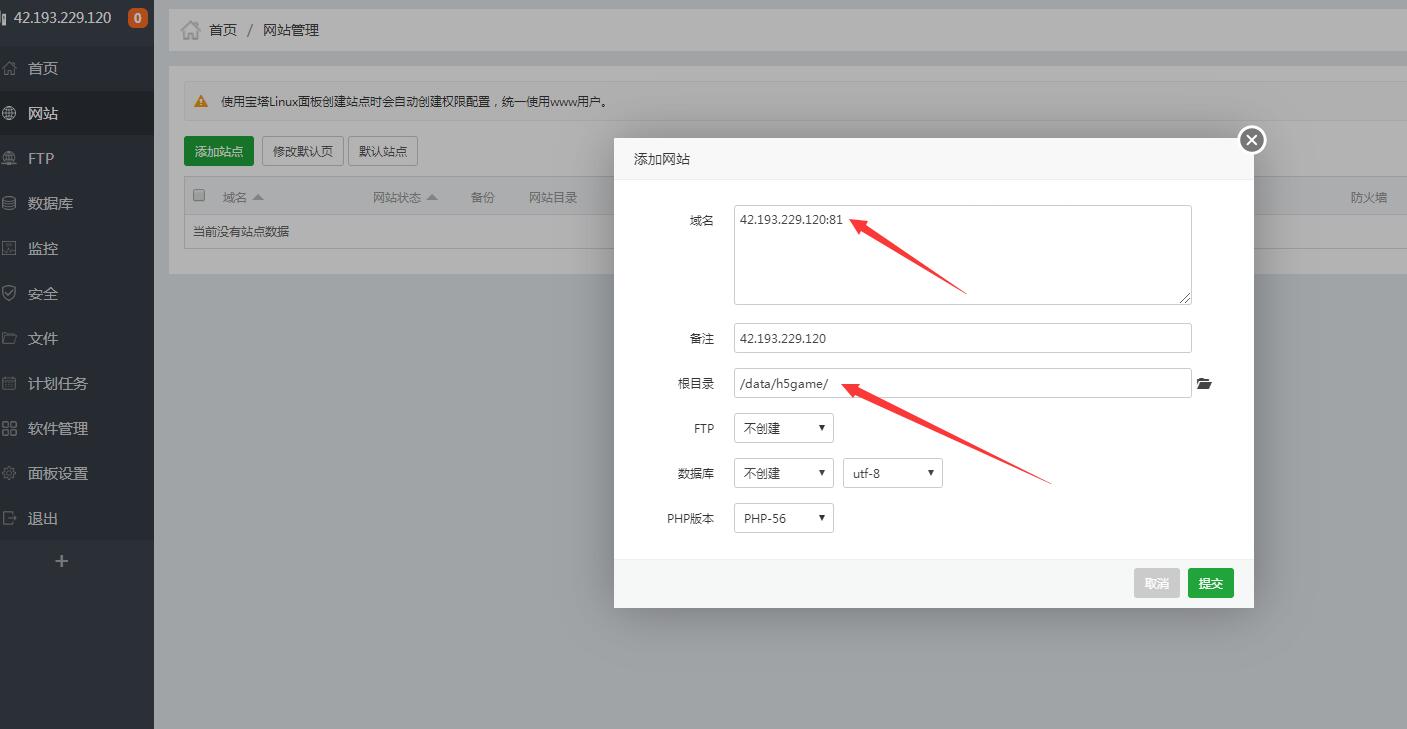The height and width of the screenshot is (729, 1407).
Task: Open 面板设置 in the sidebar menu
Action: (x=57, y=473)
